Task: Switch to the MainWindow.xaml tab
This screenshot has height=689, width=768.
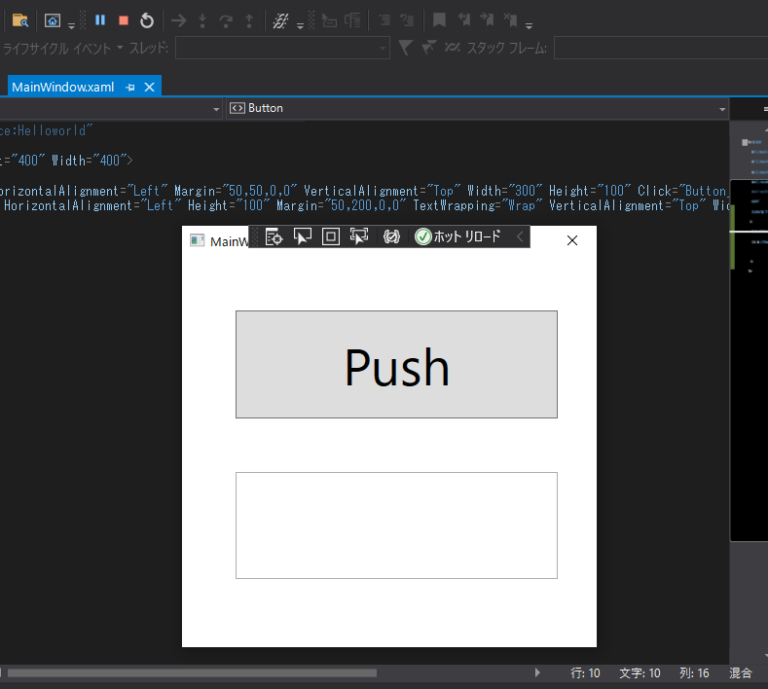Action: pos(63,87)
